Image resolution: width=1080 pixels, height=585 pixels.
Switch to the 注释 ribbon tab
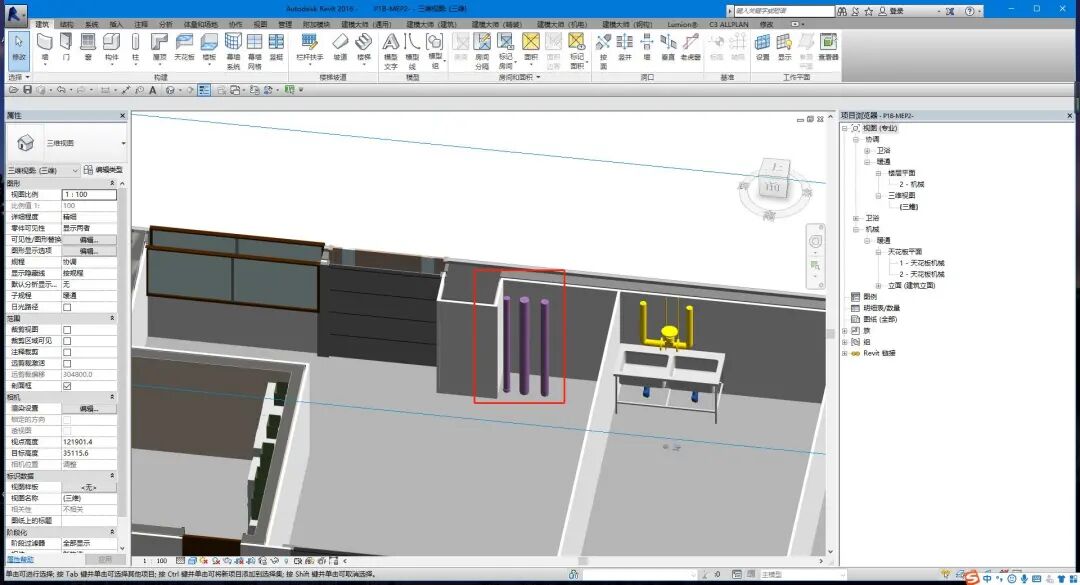click(141, 24)
